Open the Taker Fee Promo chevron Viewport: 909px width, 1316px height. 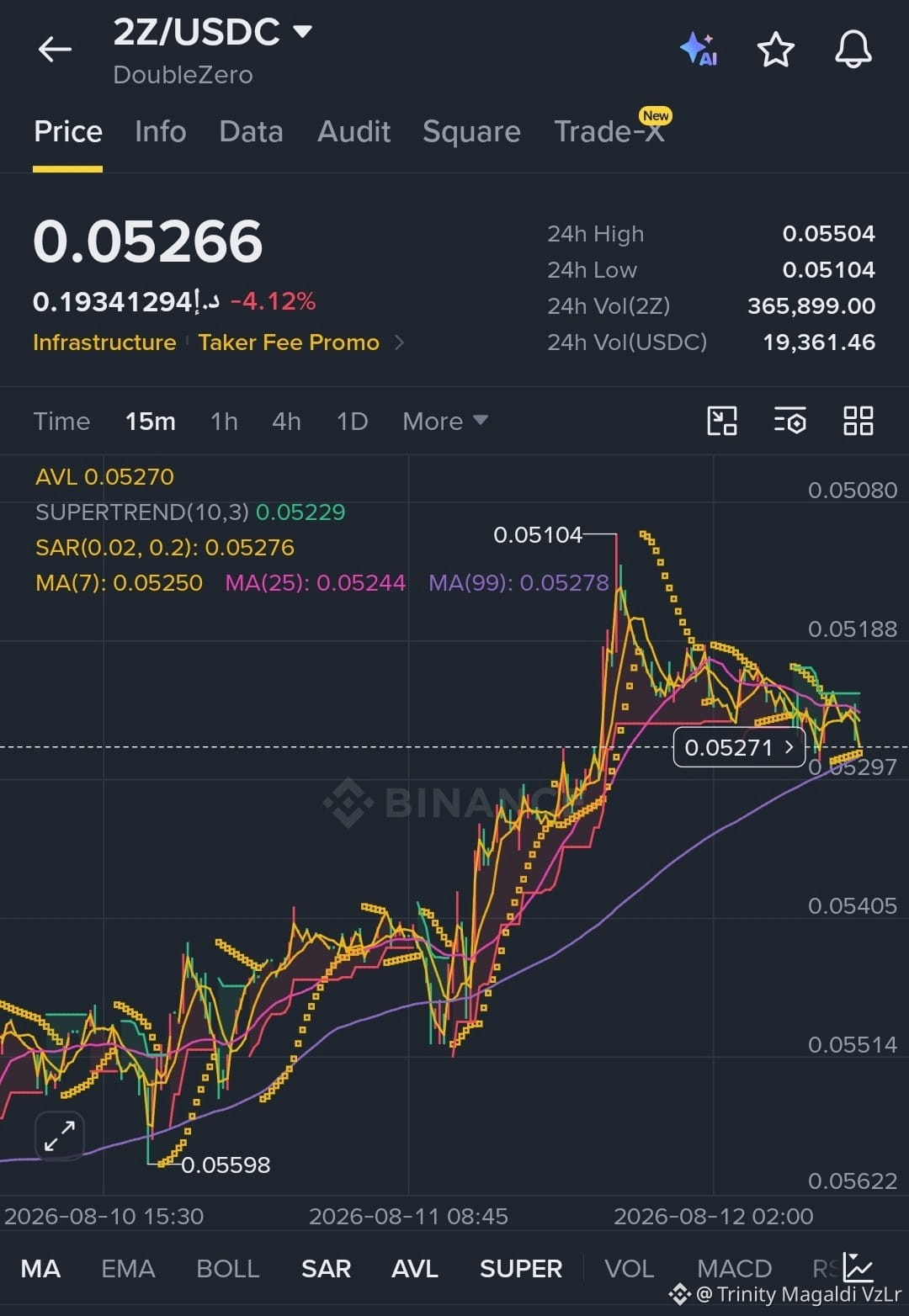click(400, 342)
